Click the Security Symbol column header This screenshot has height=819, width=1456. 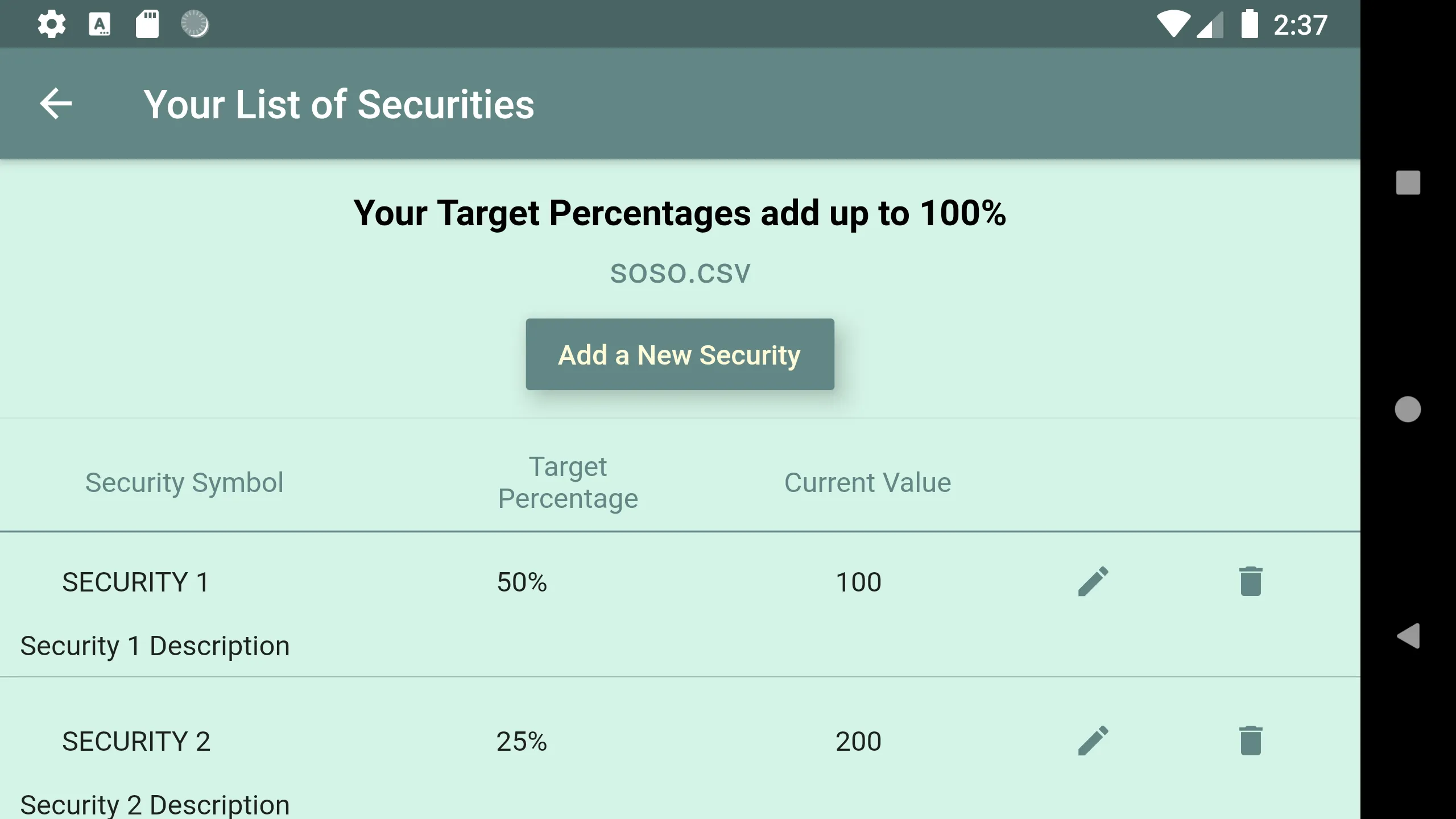184,482
